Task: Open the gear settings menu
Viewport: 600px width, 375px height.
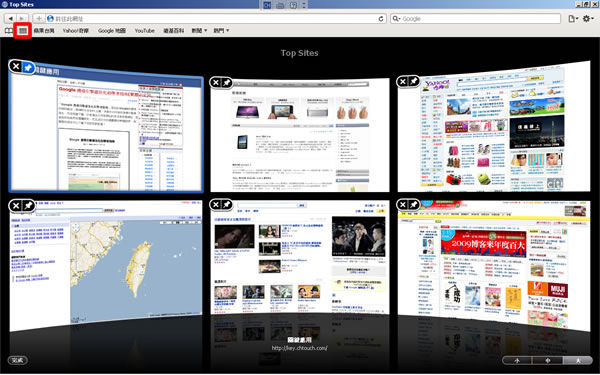Action: (588, 18)
